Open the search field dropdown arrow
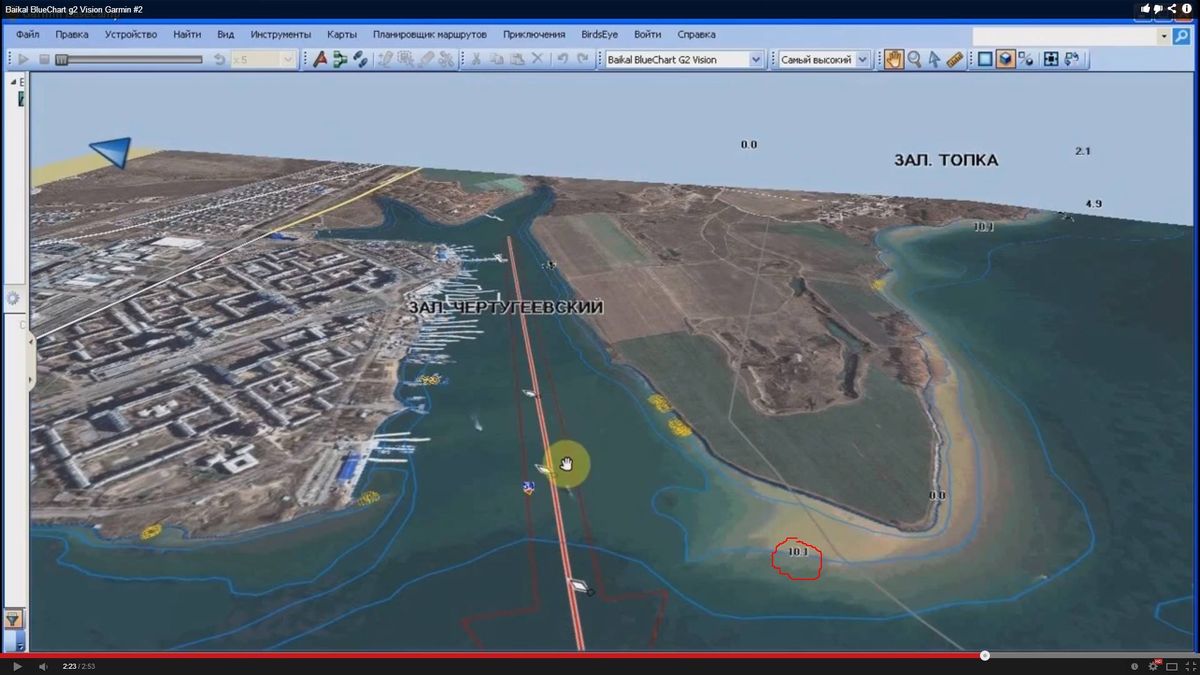The image size is (1200, 675). (x=1164, y=35)
